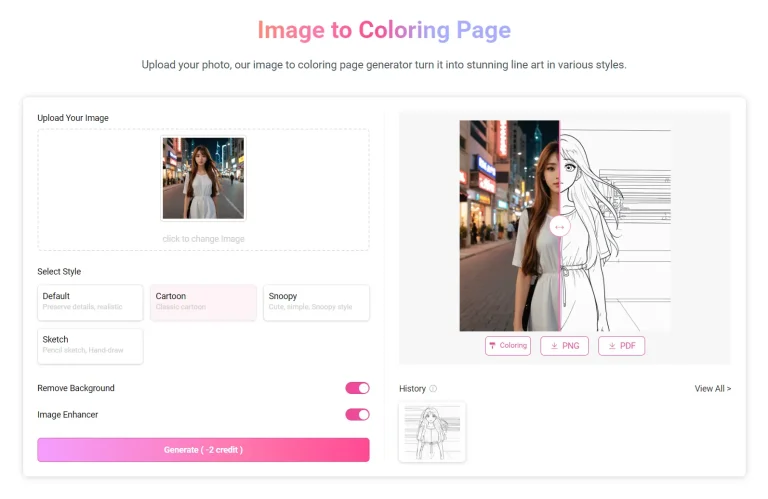Click the PNG download arrow icon
Viewport: 768px width, 499px height.
click(554, 346)
